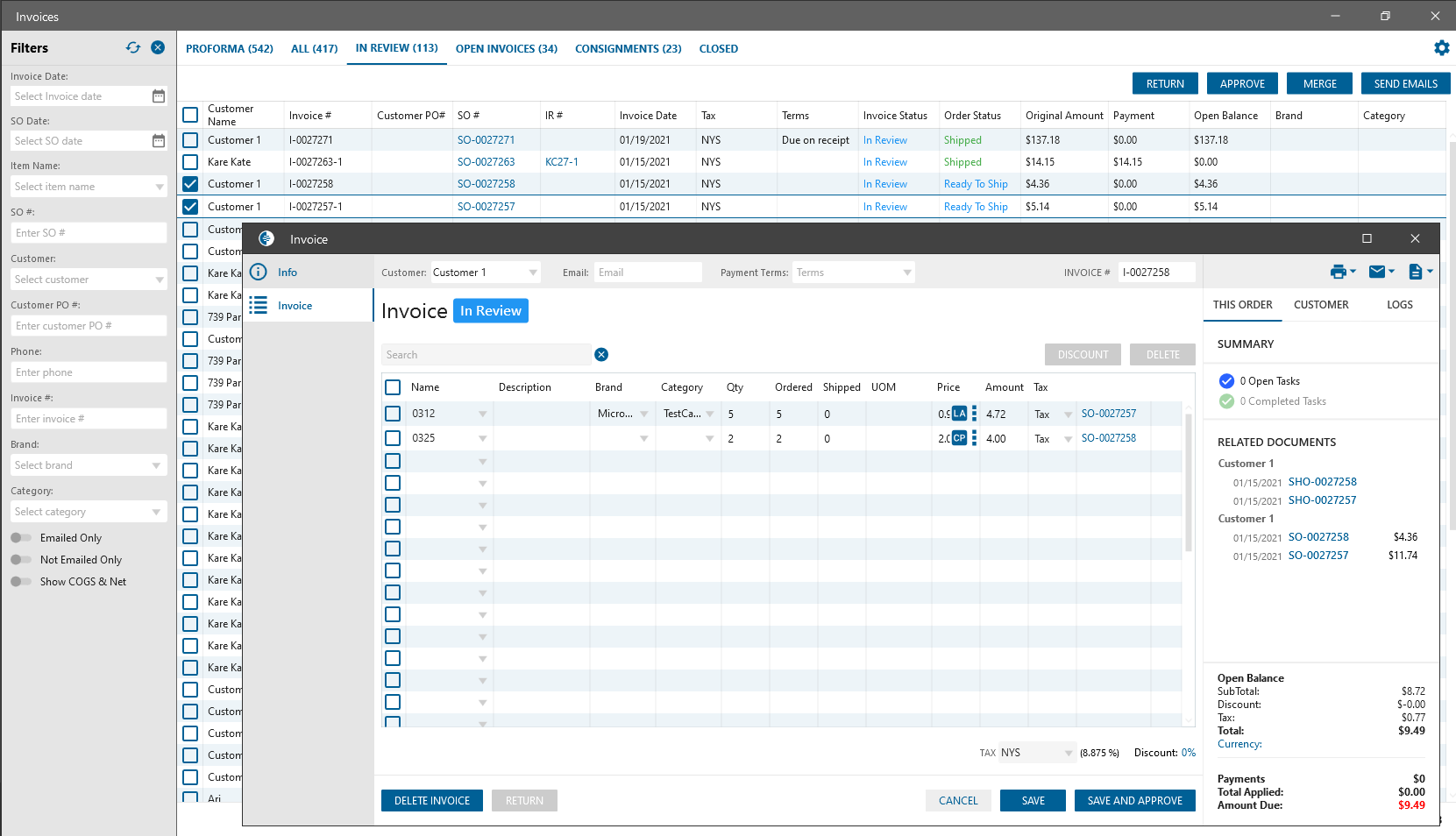Turn on Show COGS & Net

pyautogui.click(x=21, y=582)
